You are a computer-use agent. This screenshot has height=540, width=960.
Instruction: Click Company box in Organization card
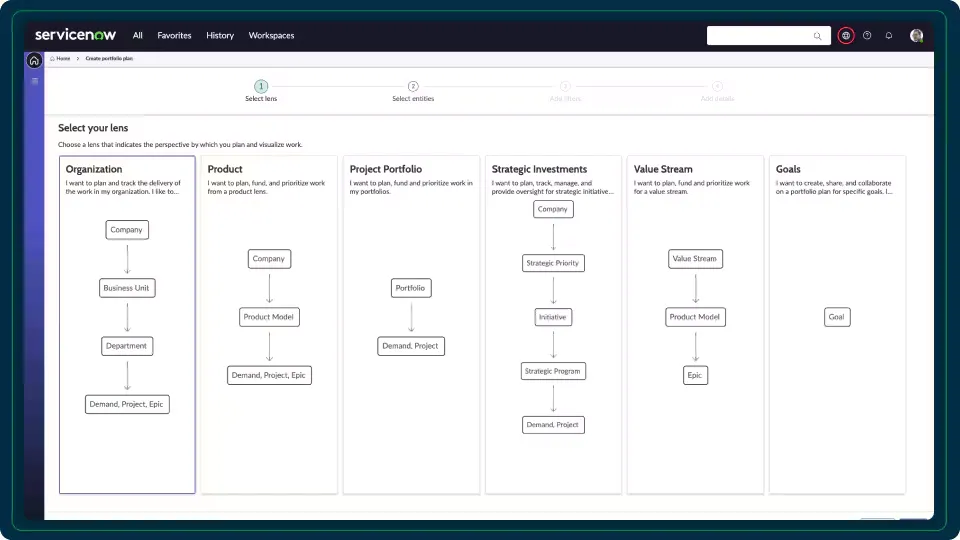coord(127,230)
